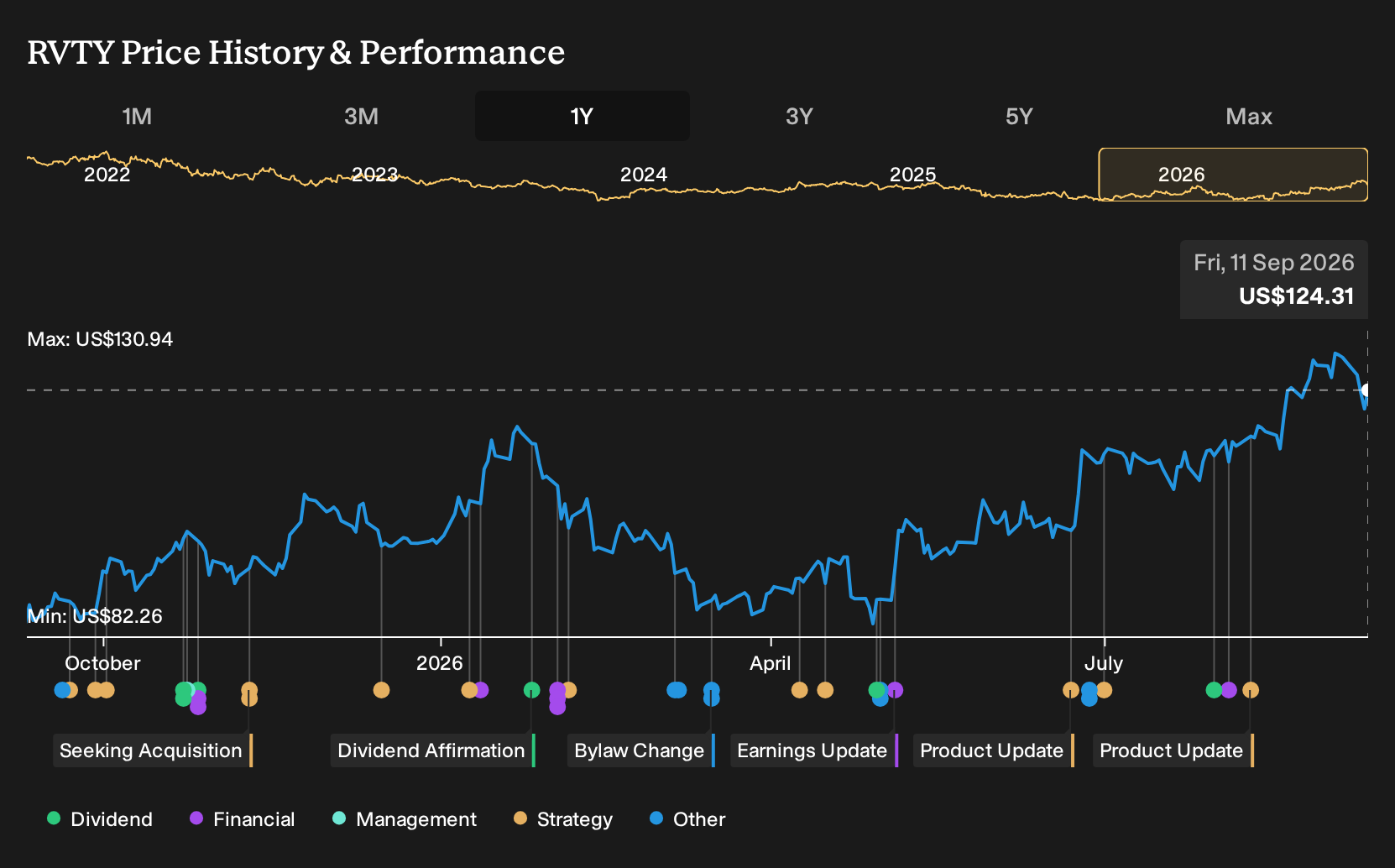Select the purple financial marker after July
The image size is (1395, 868).
pyautogui.click(x=1229, y=690)
